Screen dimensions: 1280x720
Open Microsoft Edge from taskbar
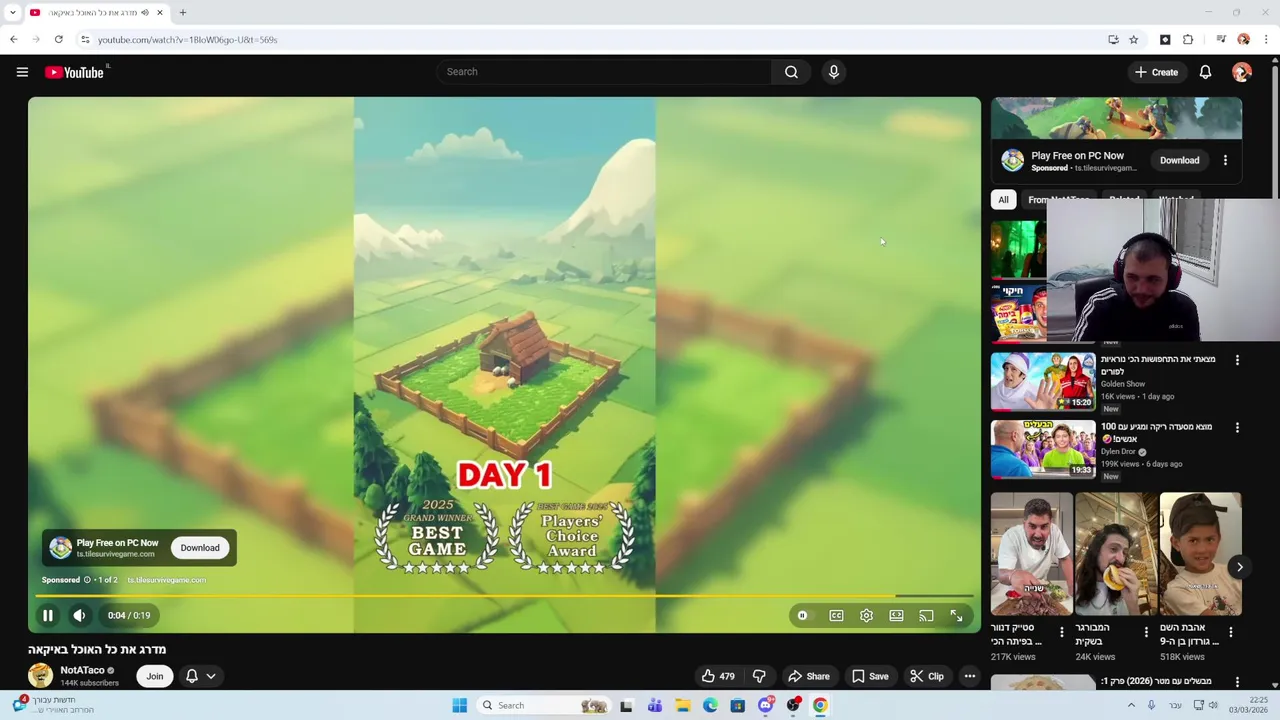(710, 705)
